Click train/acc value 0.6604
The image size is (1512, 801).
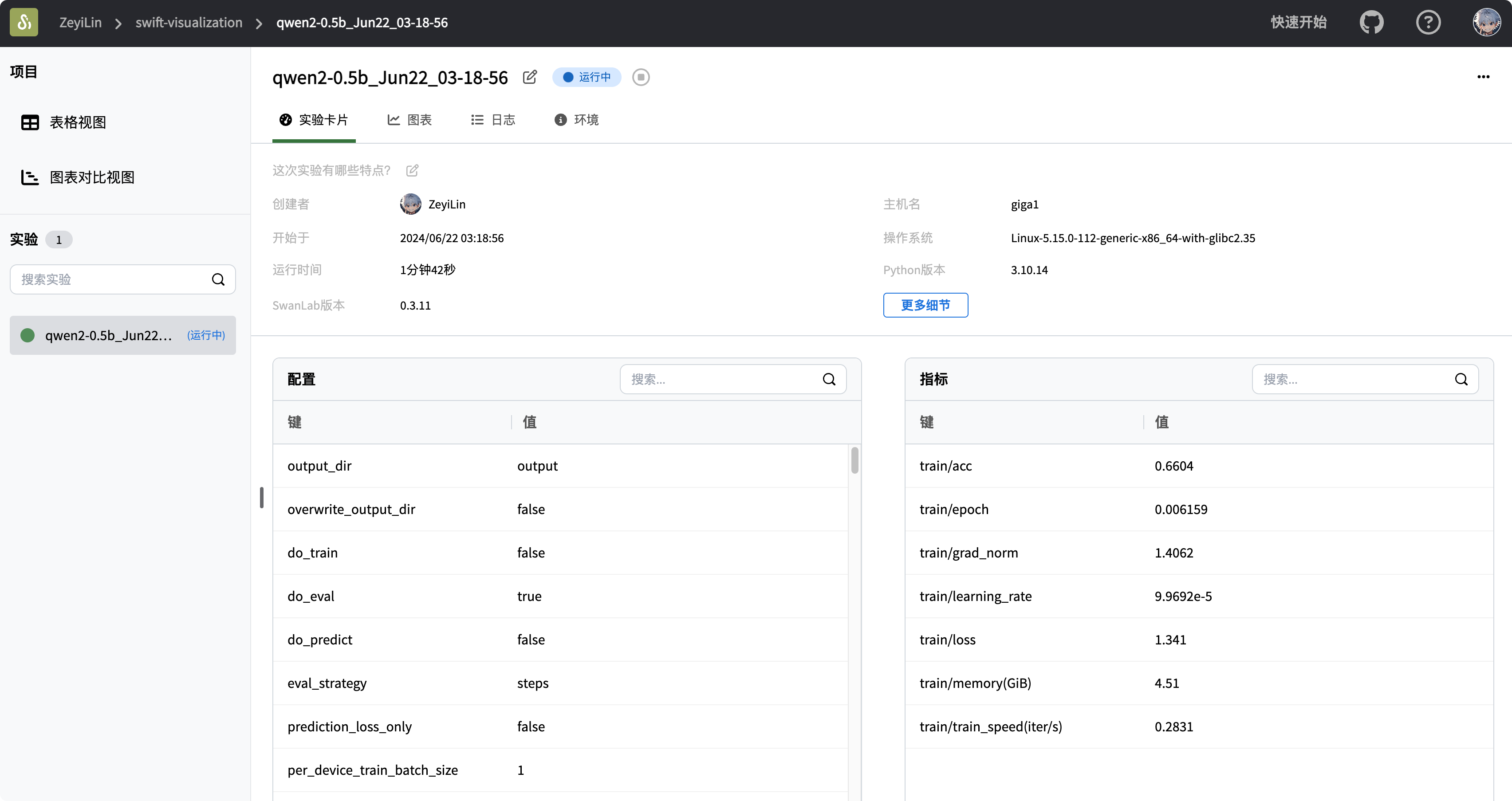tap(1174, 466)
